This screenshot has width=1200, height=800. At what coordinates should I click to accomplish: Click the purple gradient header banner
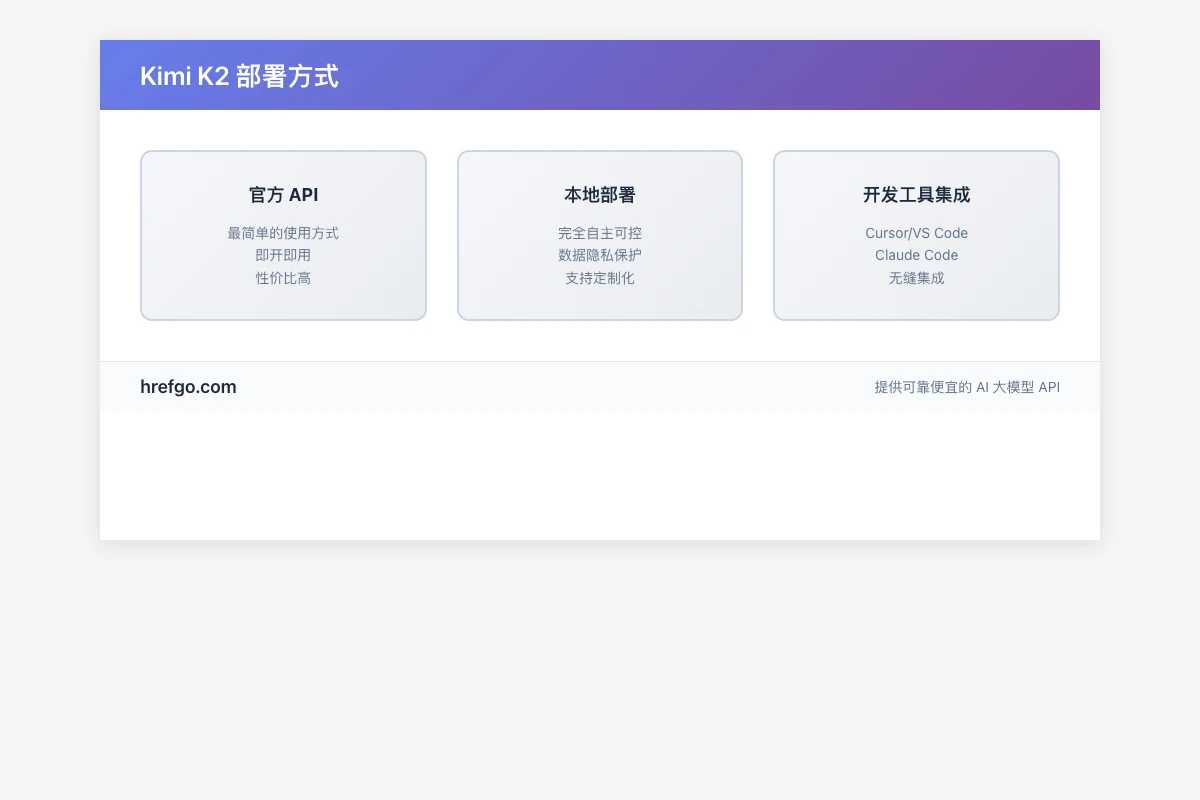pos(600,75)
